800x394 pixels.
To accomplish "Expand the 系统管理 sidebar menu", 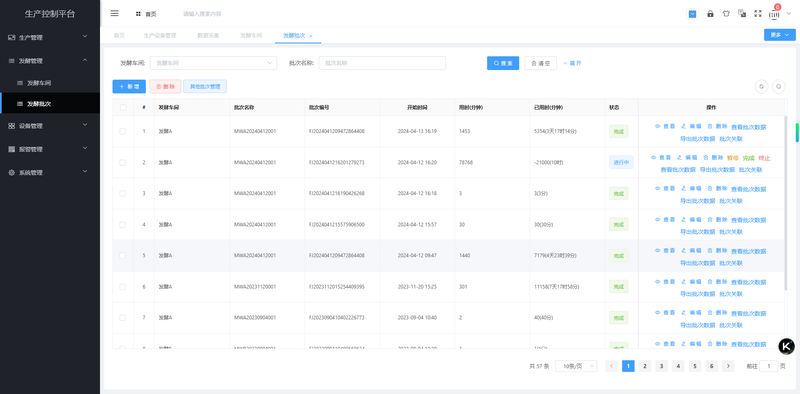I will [50, 173].
